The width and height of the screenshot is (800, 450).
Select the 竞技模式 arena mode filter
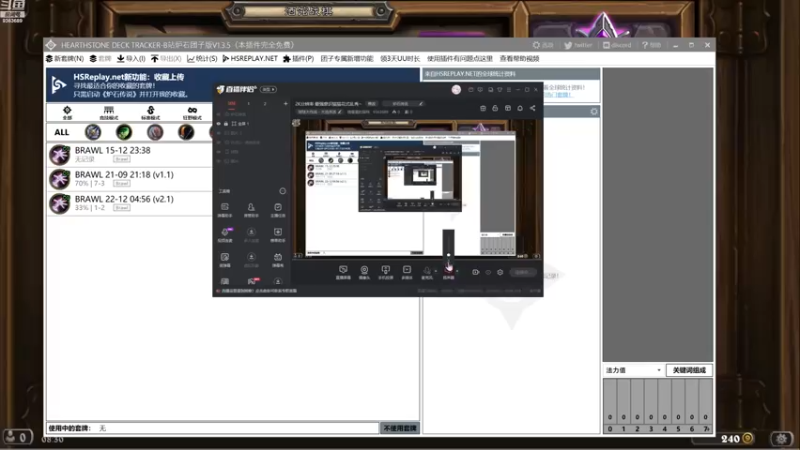109,113
